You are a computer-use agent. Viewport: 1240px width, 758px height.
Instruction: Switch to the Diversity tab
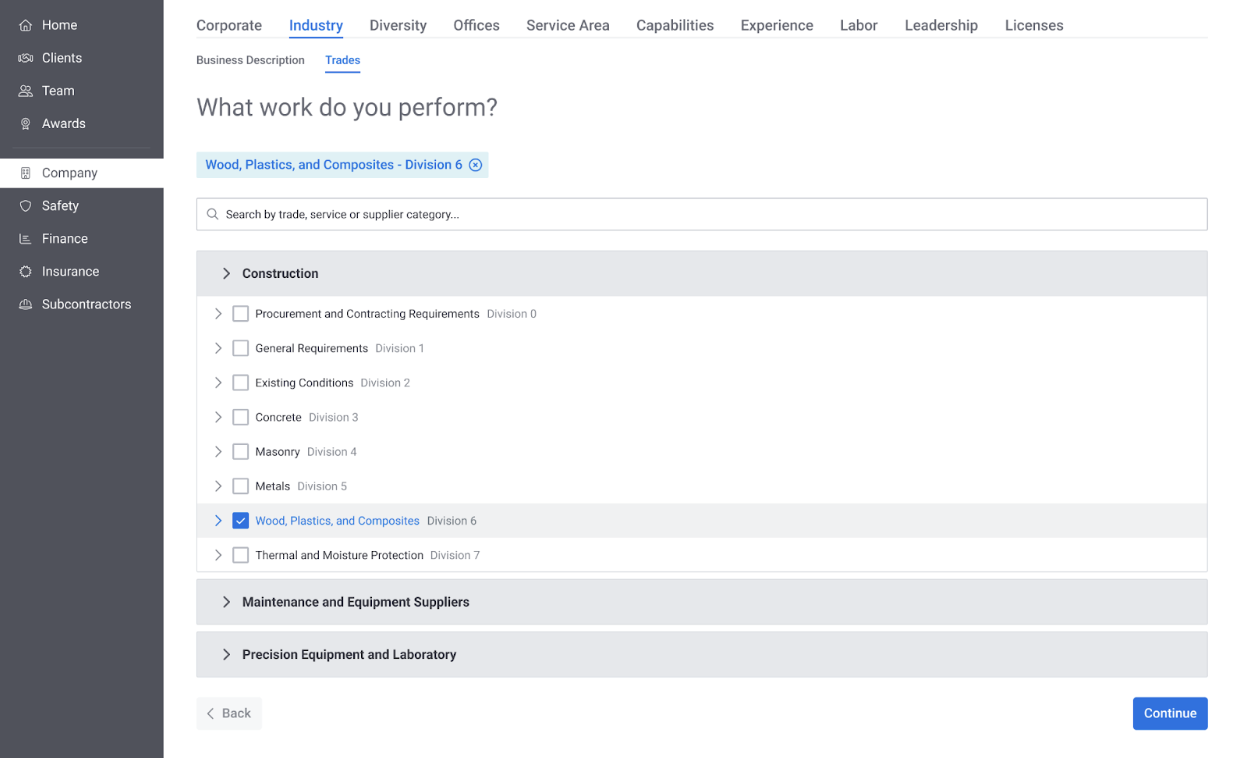[x=397, y=25]
